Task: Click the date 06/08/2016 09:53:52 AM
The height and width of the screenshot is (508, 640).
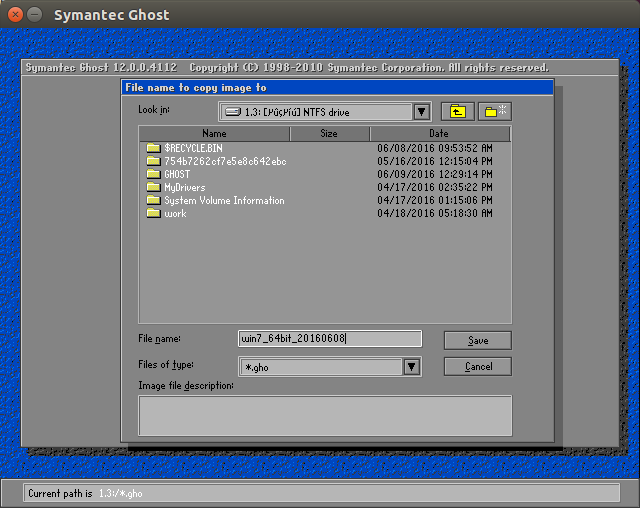Action: click(x=435, y=148)
